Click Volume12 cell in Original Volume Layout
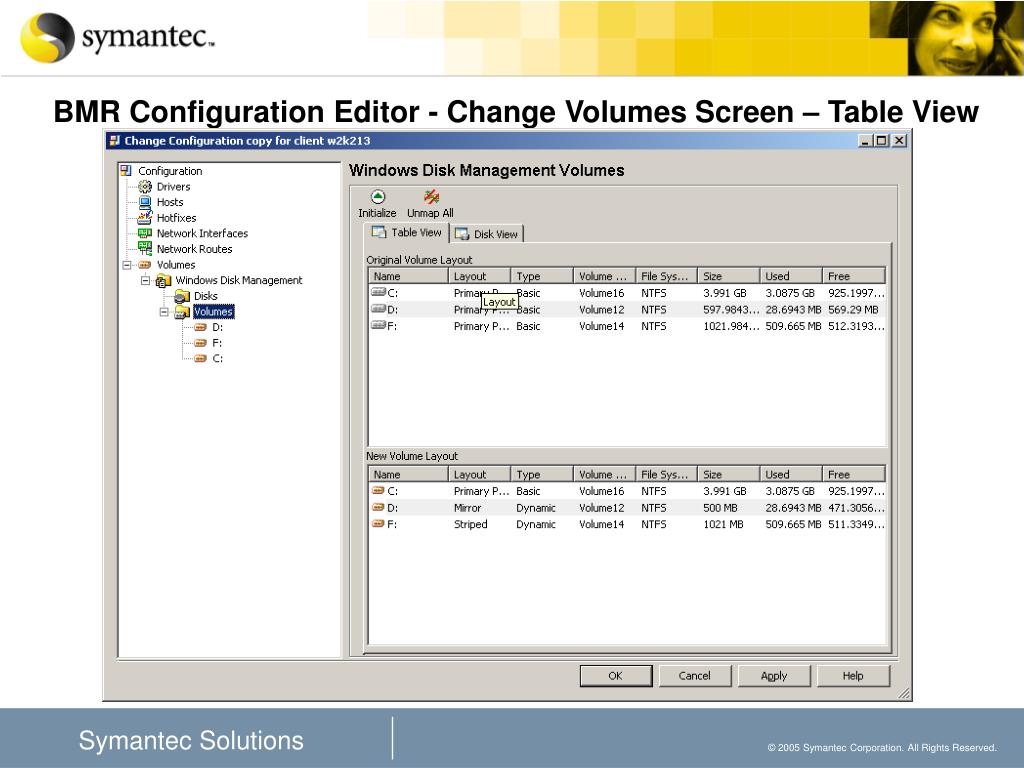The height and width of the screenshot is (768, 1024). pyautogui.click(x=601, y=310)
